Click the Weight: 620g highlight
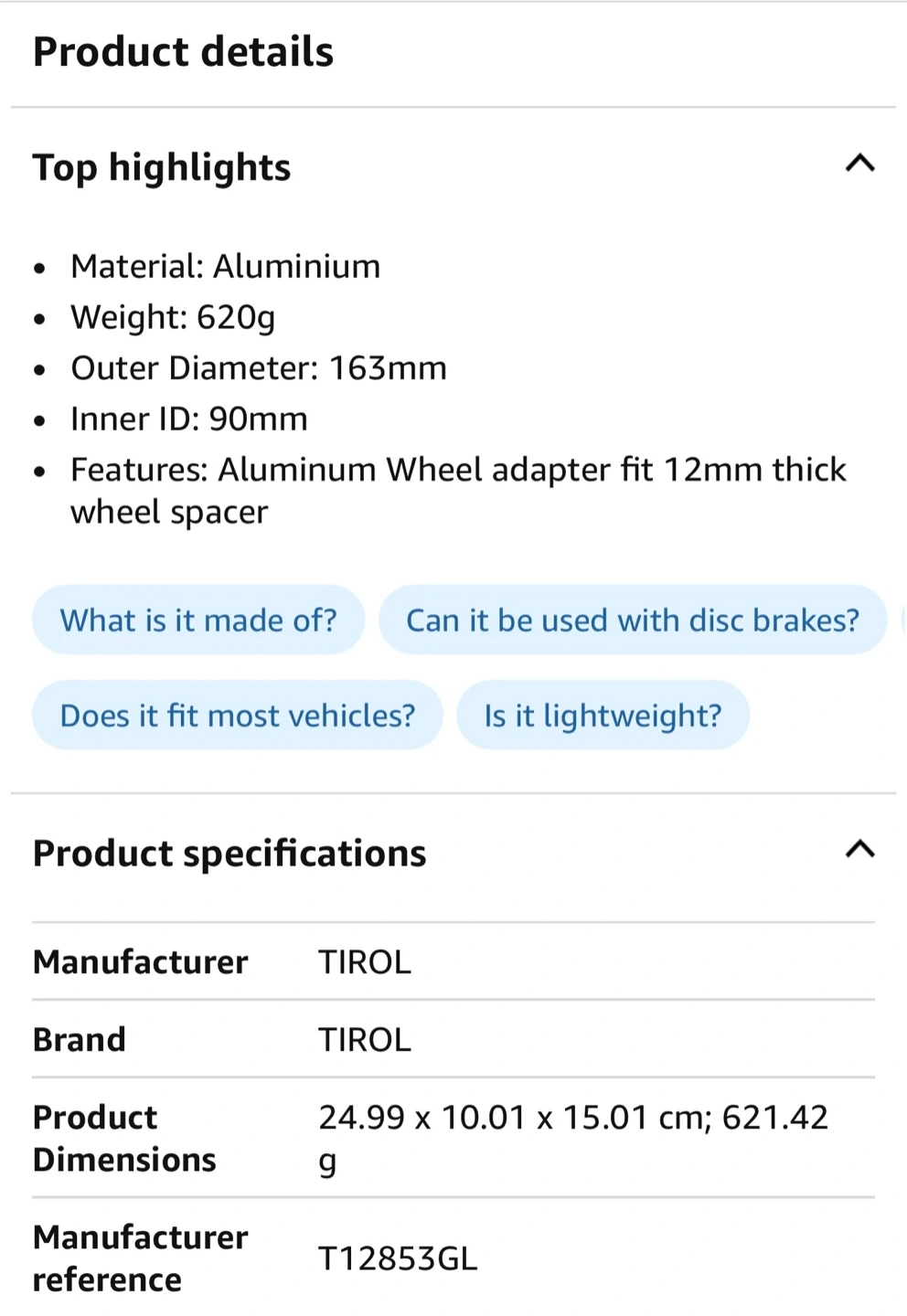 click(173, 317)
